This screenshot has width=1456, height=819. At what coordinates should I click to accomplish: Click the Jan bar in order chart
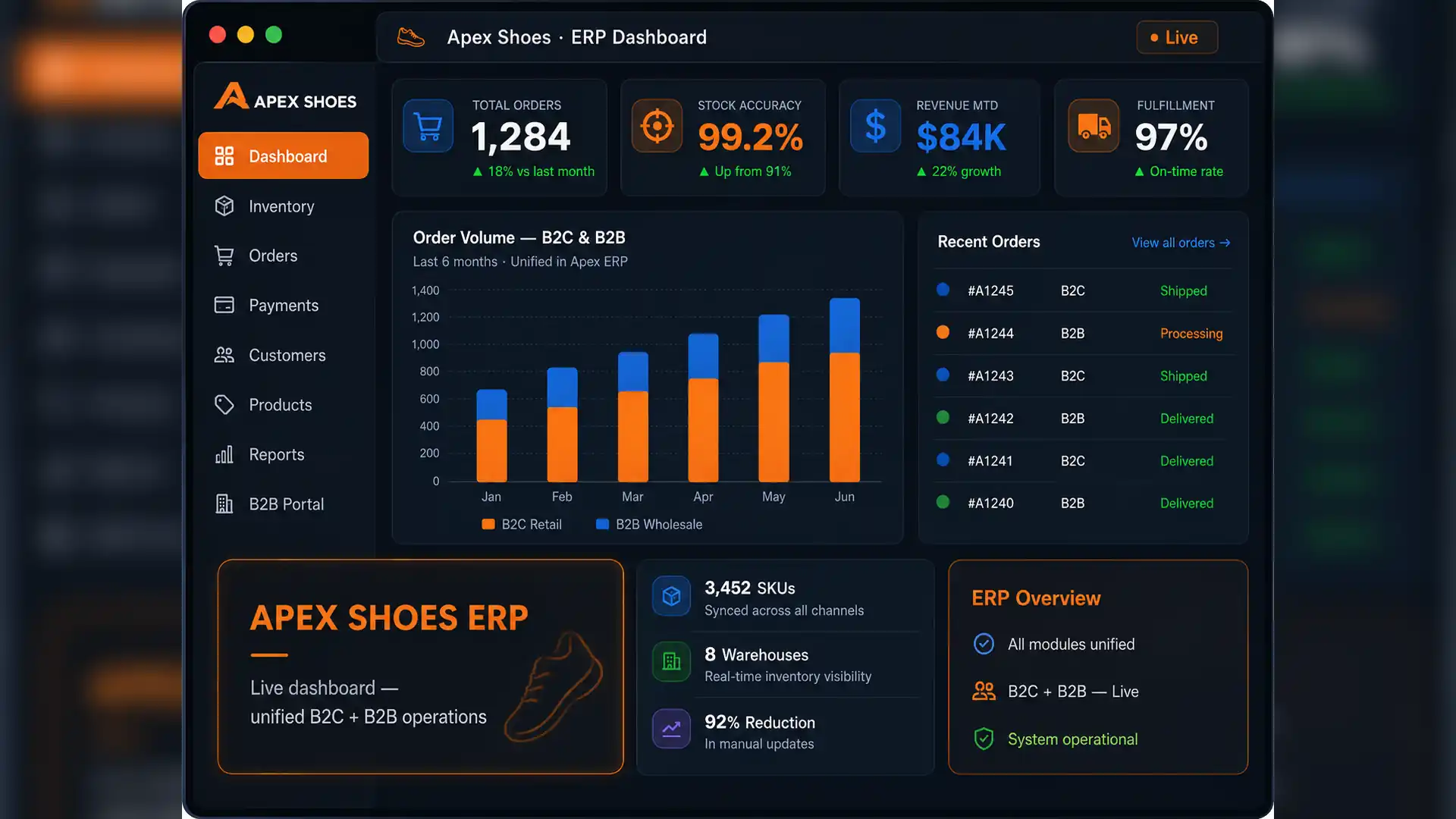coord(491,436)
